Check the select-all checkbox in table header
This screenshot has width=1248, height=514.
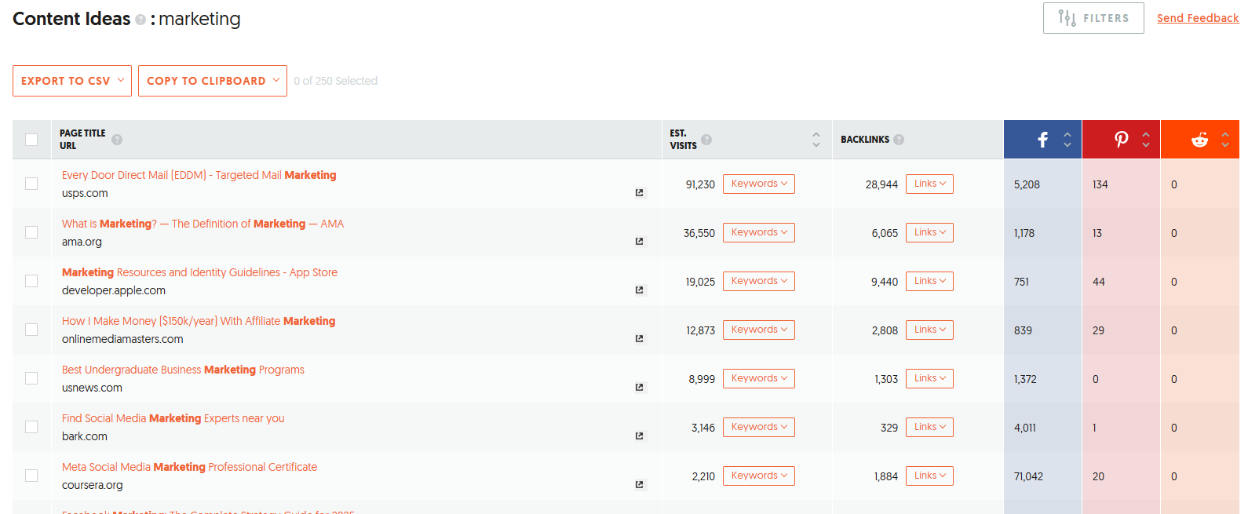point(31,140)
